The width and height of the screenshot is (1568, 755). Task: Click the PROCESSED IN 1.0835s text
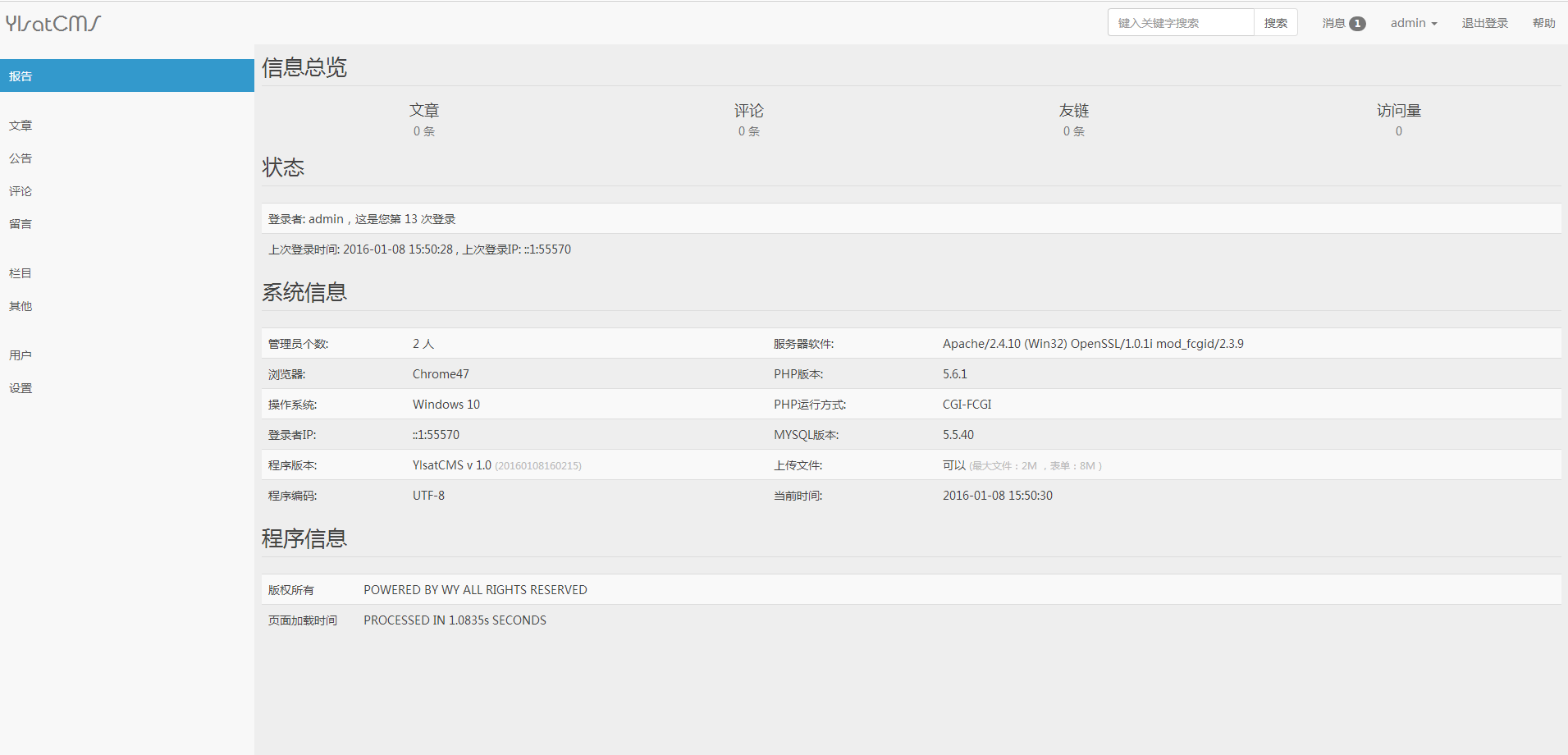455,620
